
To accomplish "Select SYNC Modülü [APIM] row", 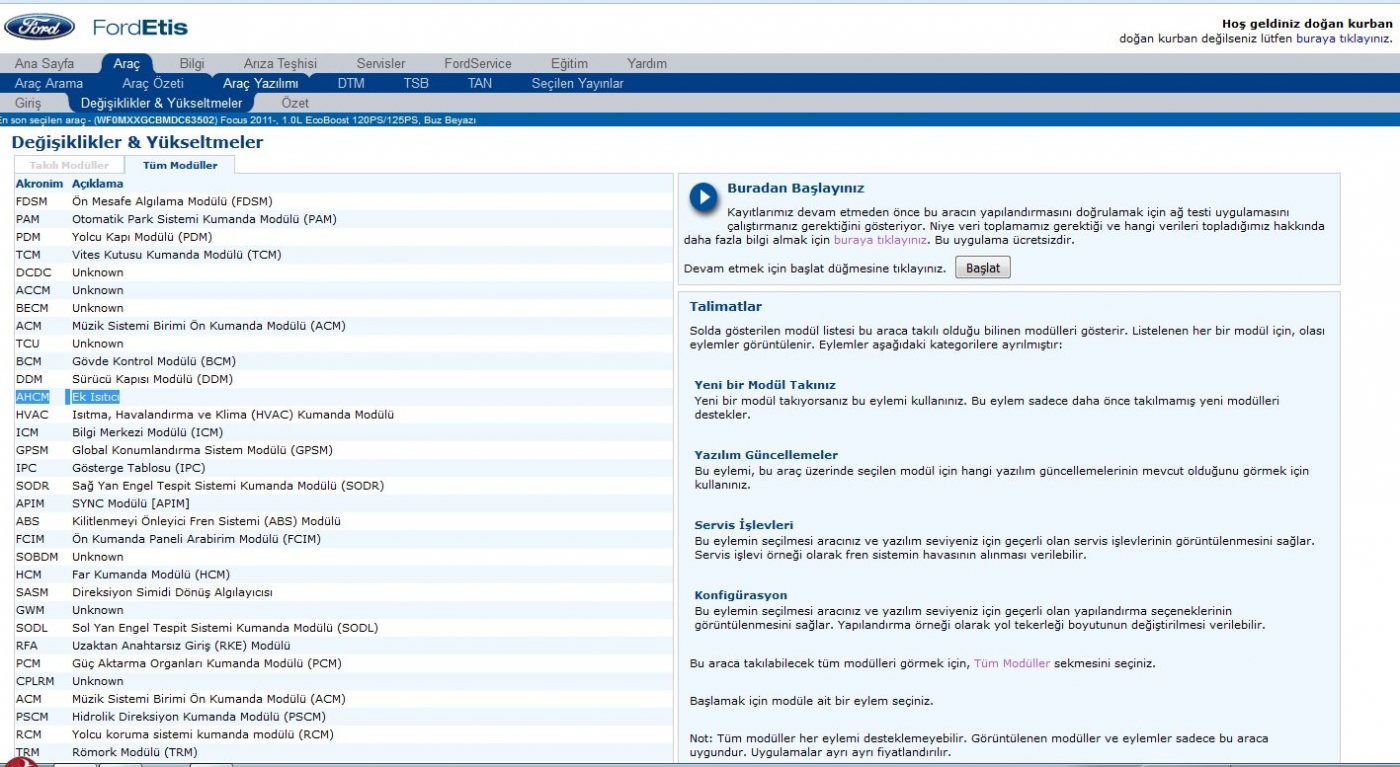I will coord(343,503).
